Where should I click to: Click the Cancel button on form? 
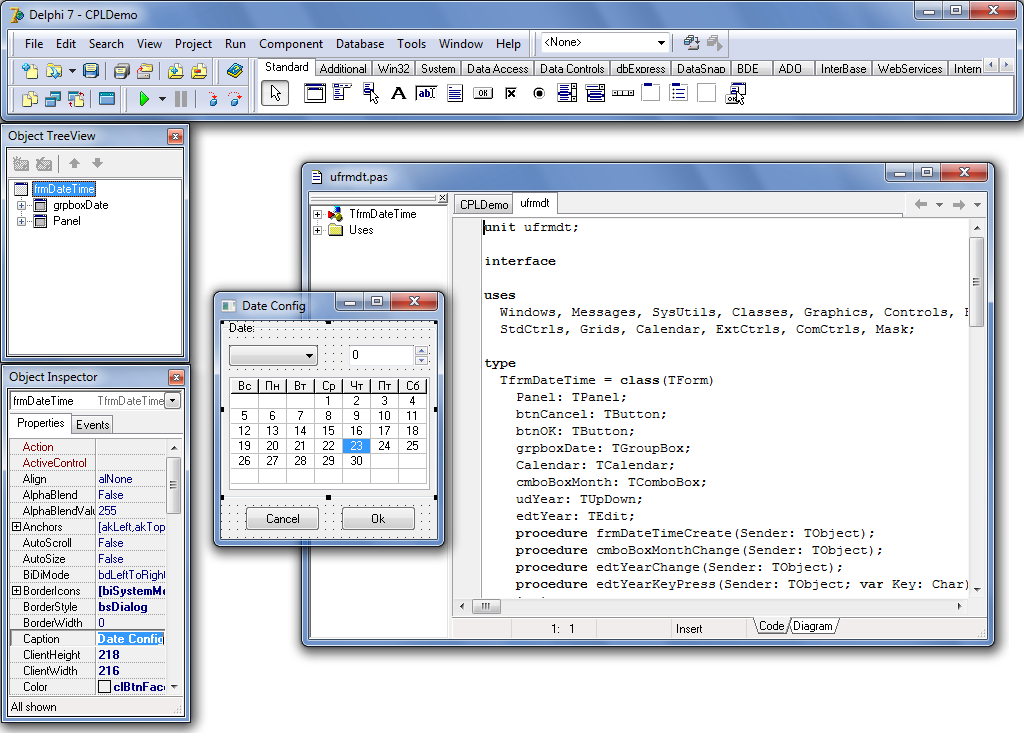pyautogui.click(x=282, y=519)
